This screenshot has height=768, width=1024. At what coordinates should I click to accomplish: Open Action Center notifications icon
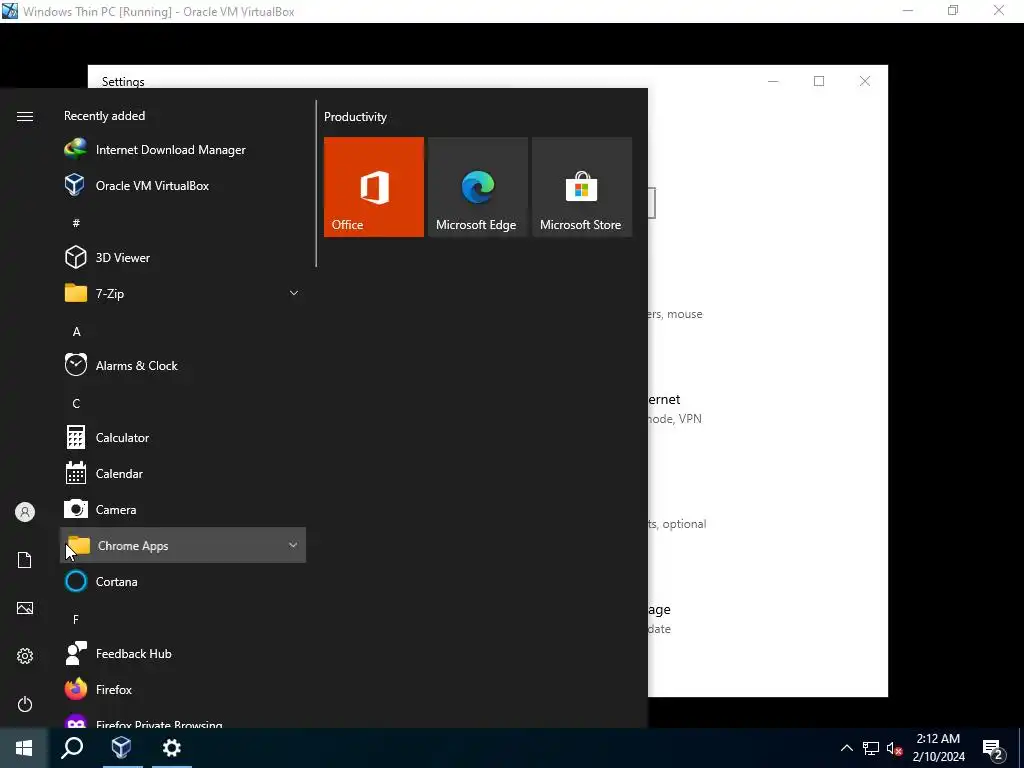pos(993,748)
